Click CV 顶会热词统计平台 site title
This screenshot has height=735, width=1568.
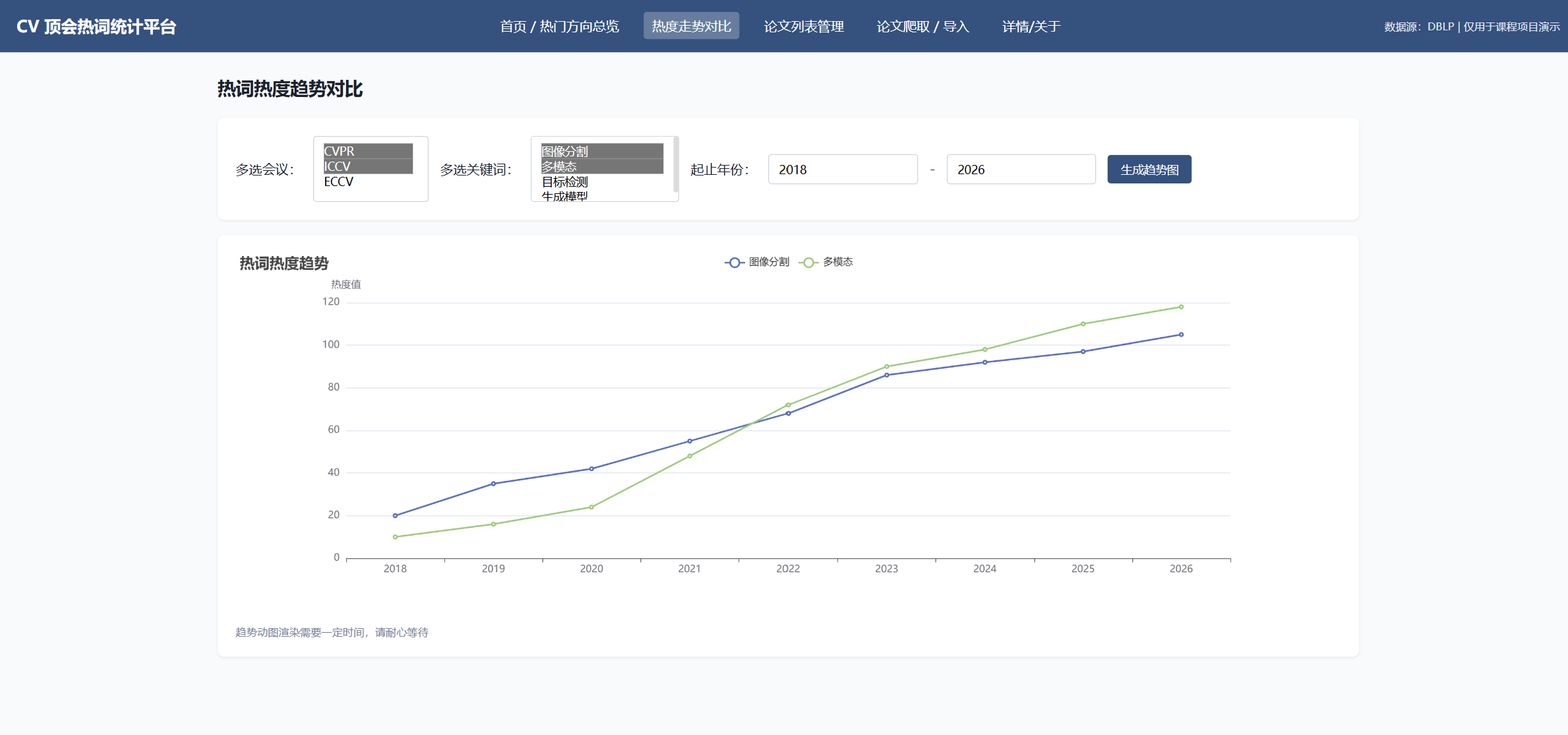coord(96,26)
